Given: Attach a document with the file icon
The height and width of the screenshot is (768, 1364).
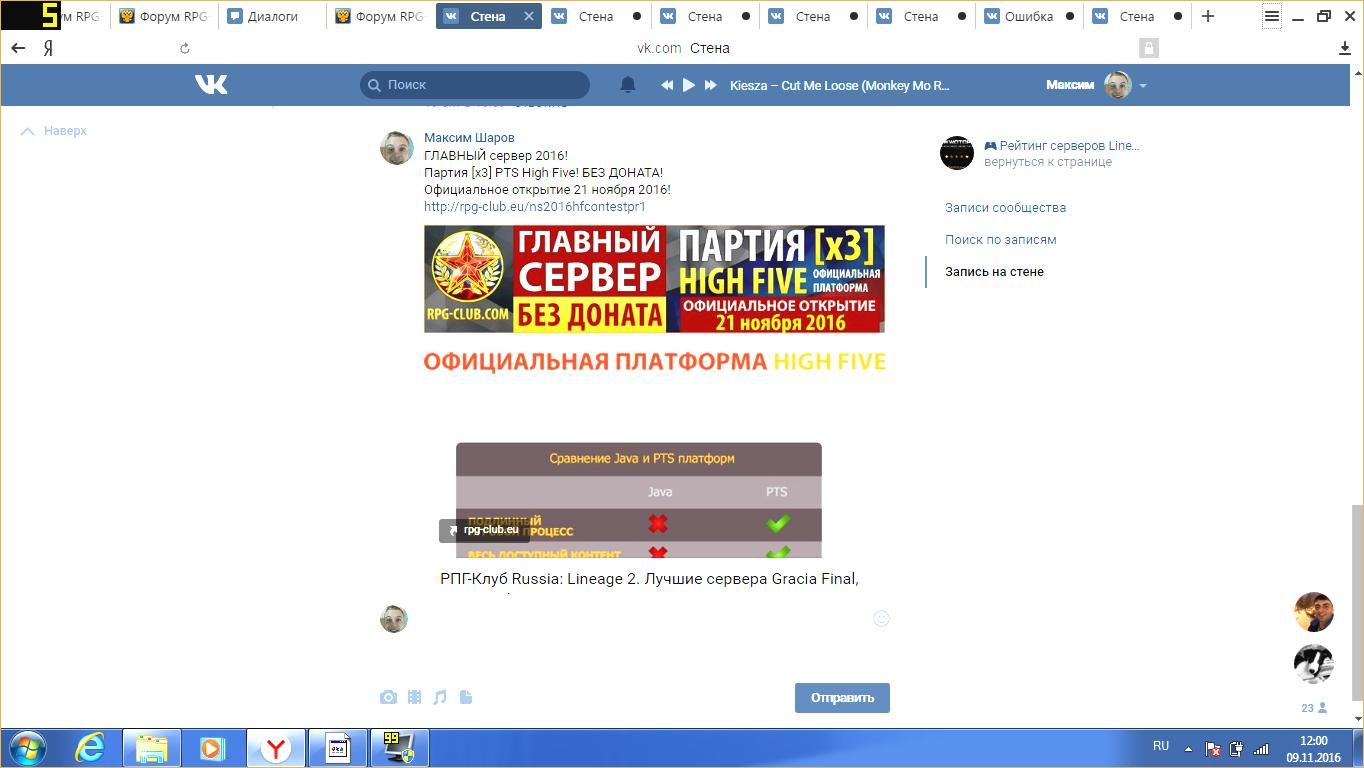Looking at the screenshot, I should click(x=466, y=697).
